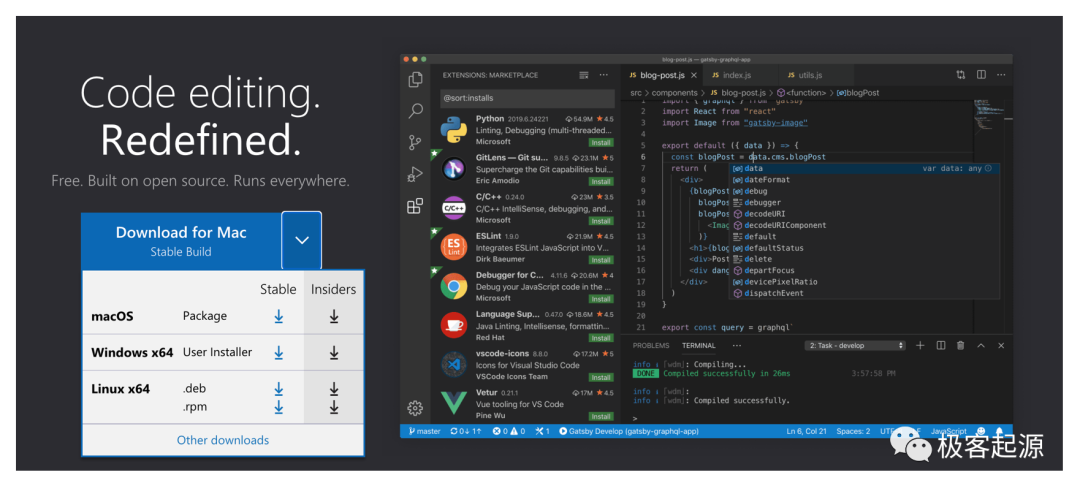This screenshot has width=1080, height=494.
Task: Open the Manage gear icon
Action: pos(415,408)
